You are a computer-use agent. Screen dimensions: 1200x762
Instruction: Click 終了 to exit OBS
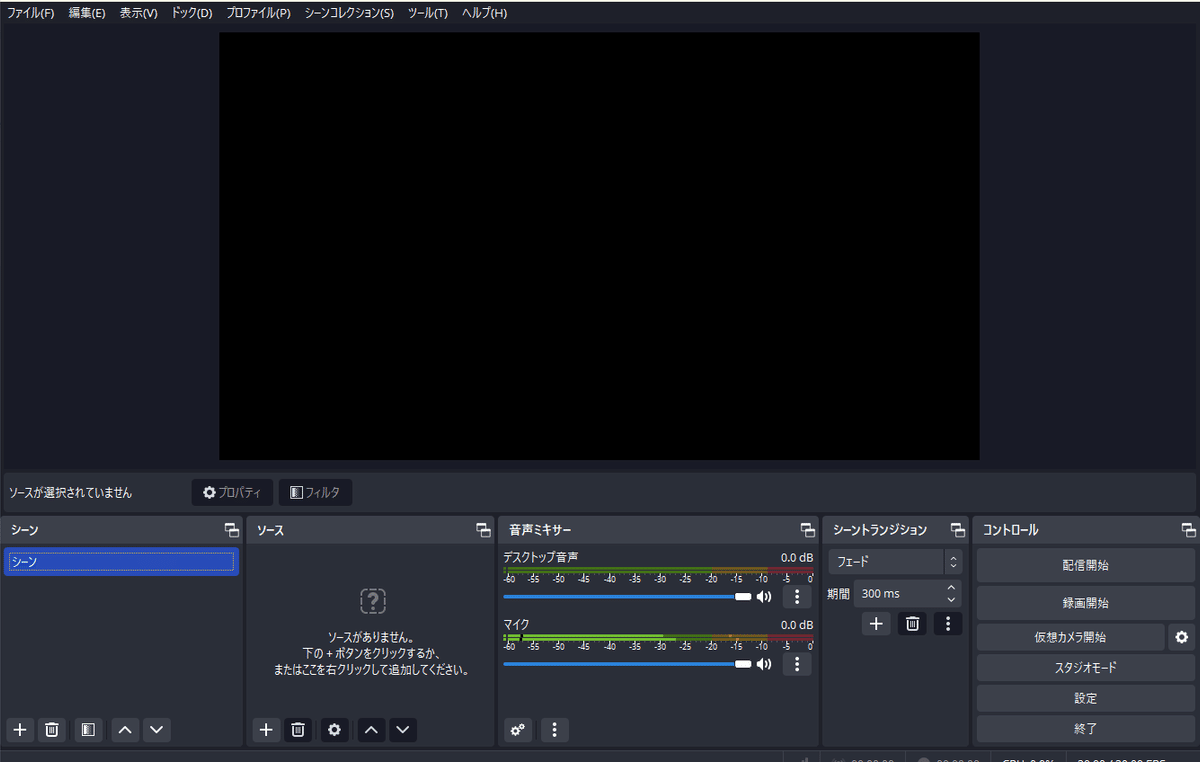(x=1086, y=729)
